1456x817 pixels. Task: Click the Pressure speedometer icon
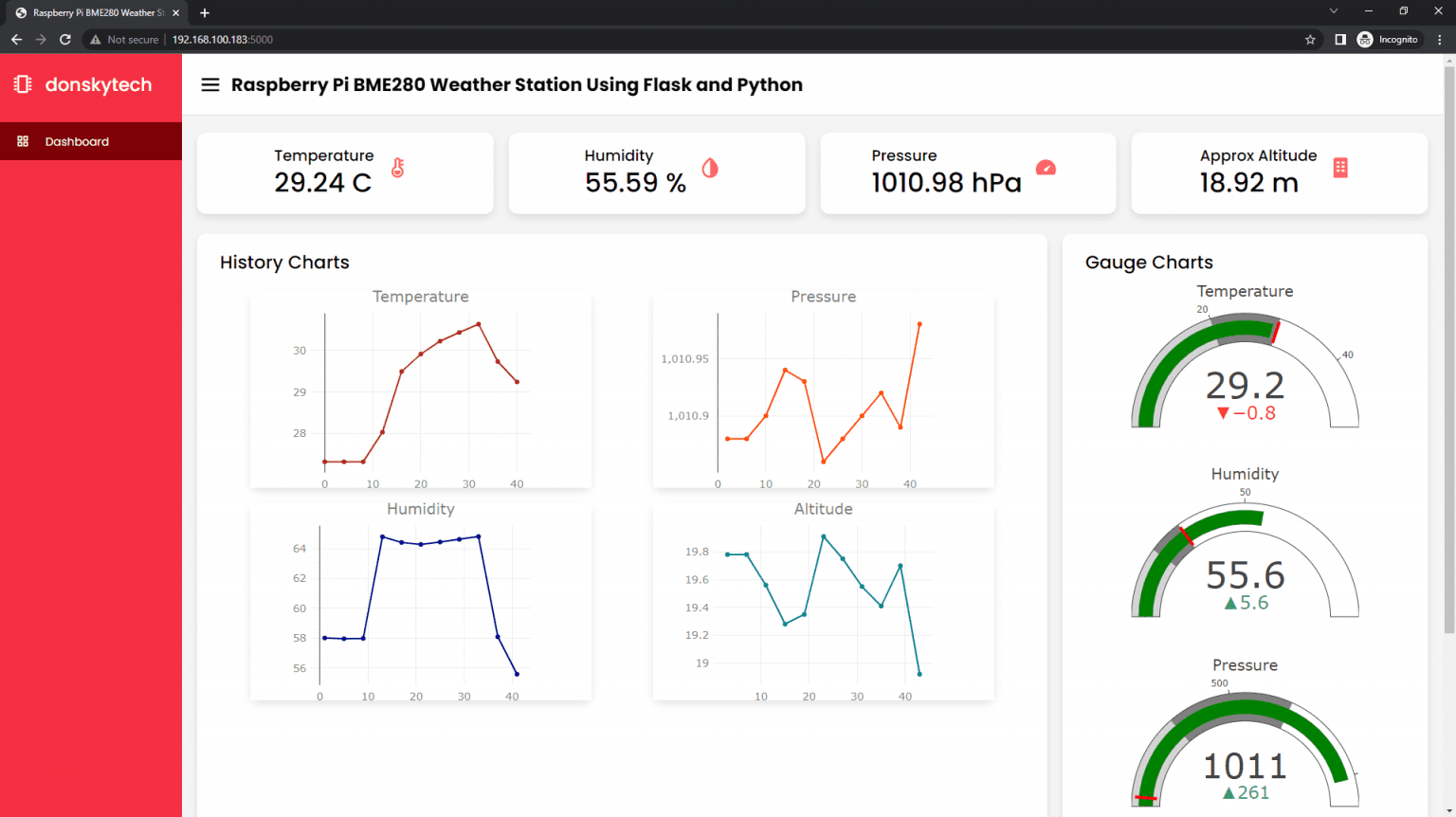click(x=1046, y=168)
